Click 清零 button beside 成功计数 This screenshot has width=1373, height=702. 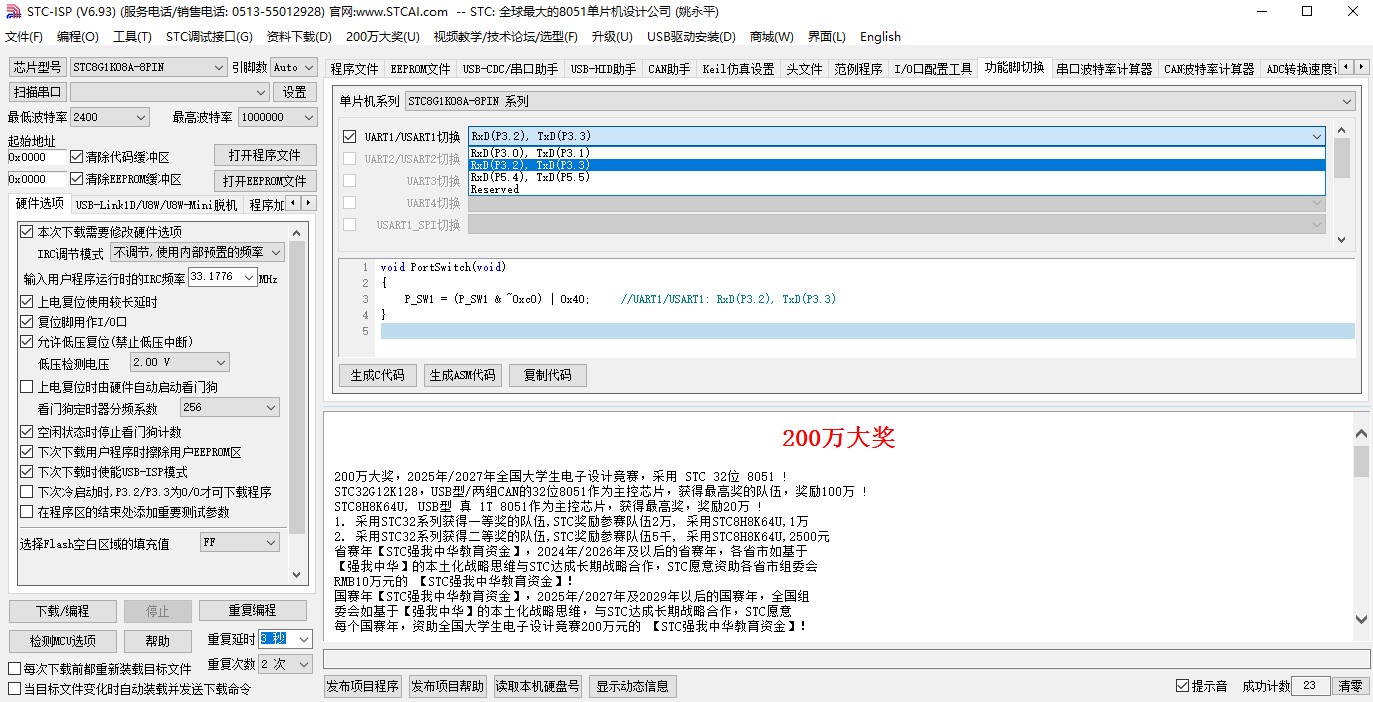tap(1350, 686)
